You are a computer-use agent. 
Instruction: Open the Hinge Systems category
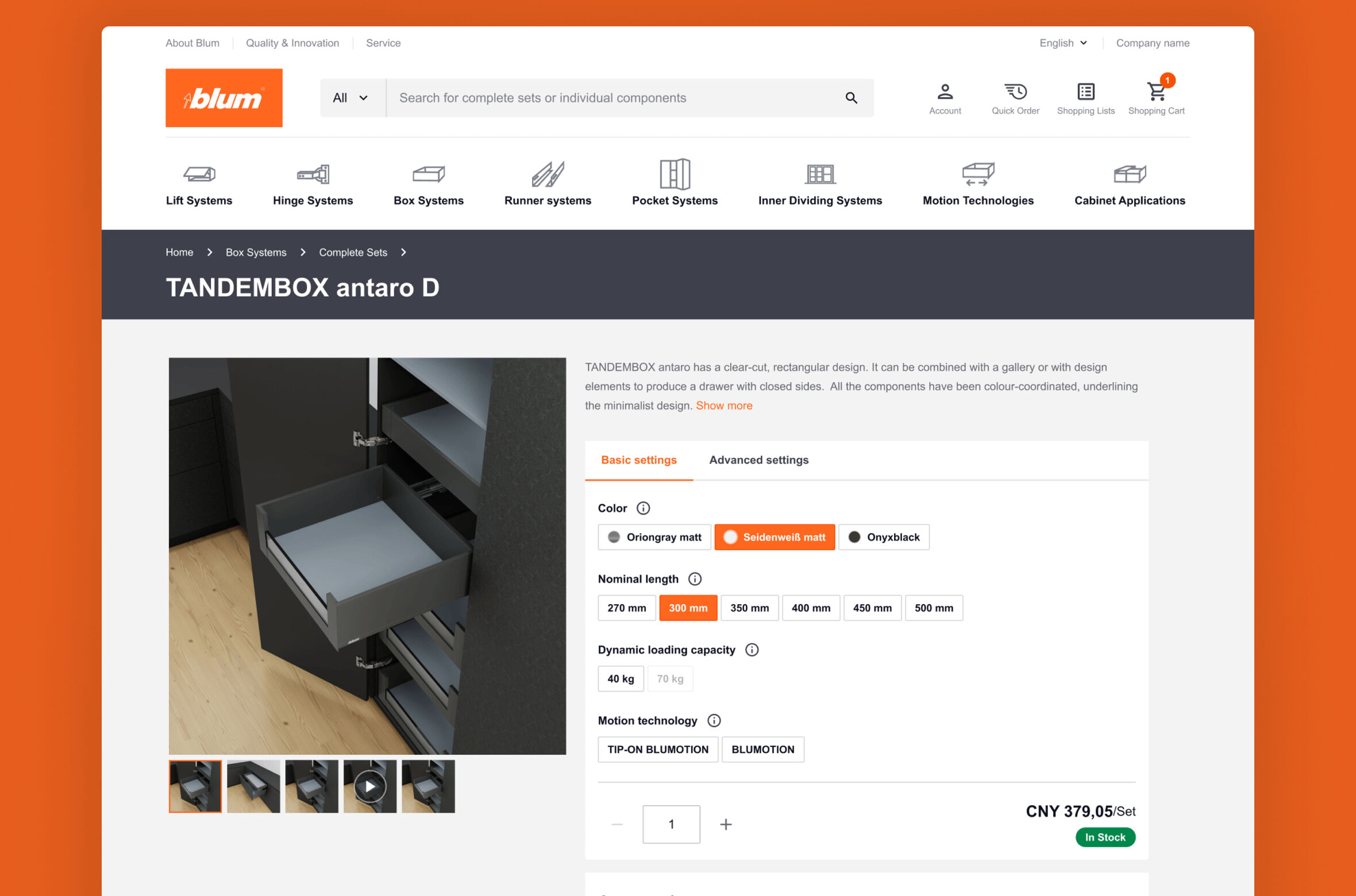pyautogui.click(x=313, y=184)
